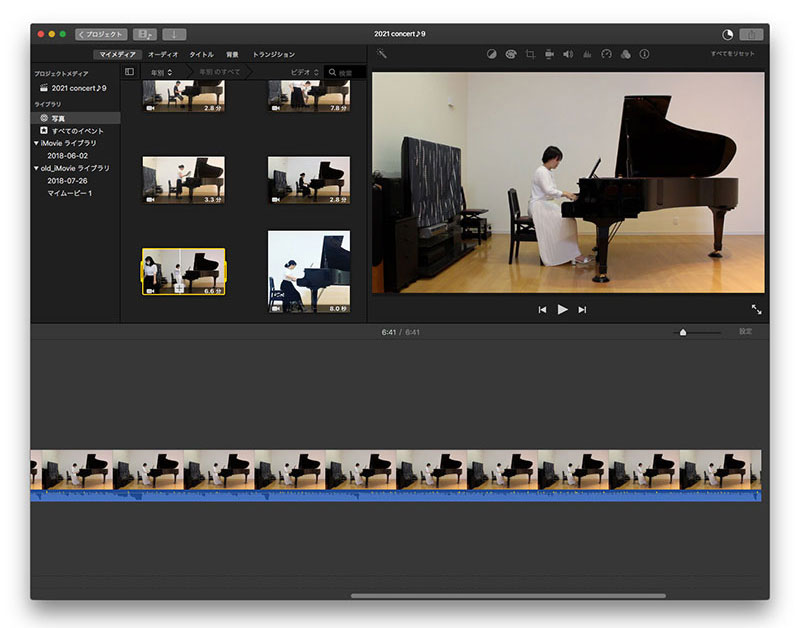This screenshot has width=800, height=628.
Task: Collapse the old_iMovie ライブラリ tree
Action: click(x=37, y=169)
